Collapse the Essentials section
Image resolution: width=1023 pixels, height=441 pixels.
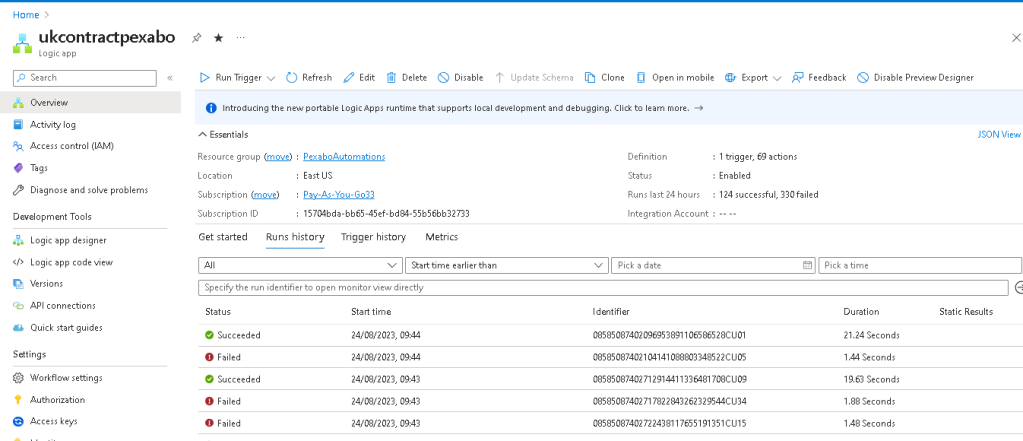pyautogui.click(x=222, y=134)
